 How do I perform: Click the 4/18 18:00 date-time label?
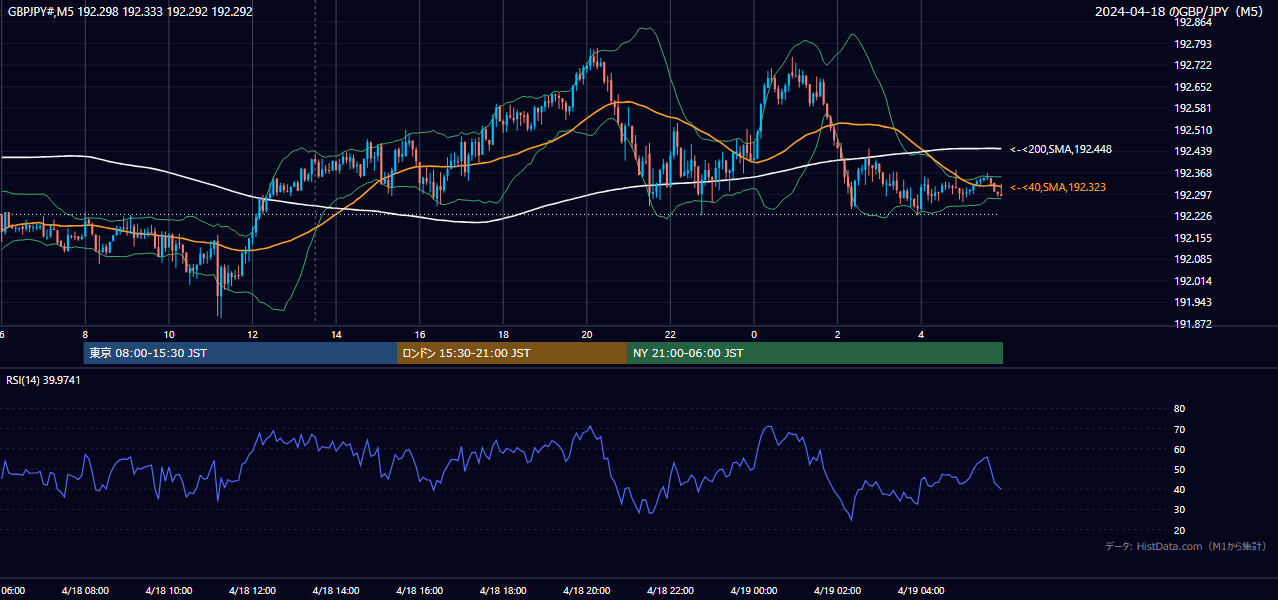pyautogui.click(x=503, y=591)
